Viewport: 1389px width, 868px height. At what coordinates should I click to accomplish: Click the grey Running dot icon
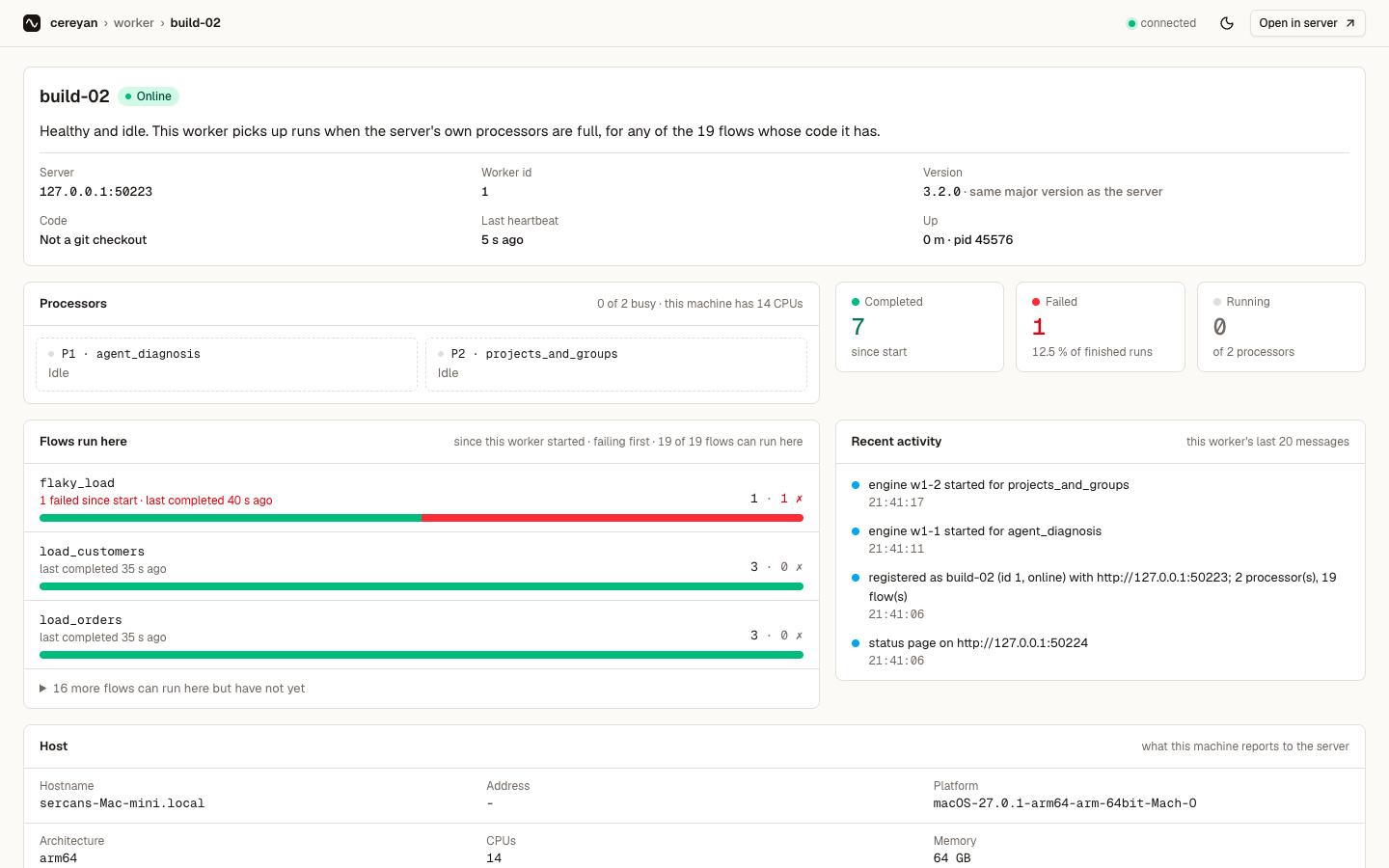(1217, 302)
